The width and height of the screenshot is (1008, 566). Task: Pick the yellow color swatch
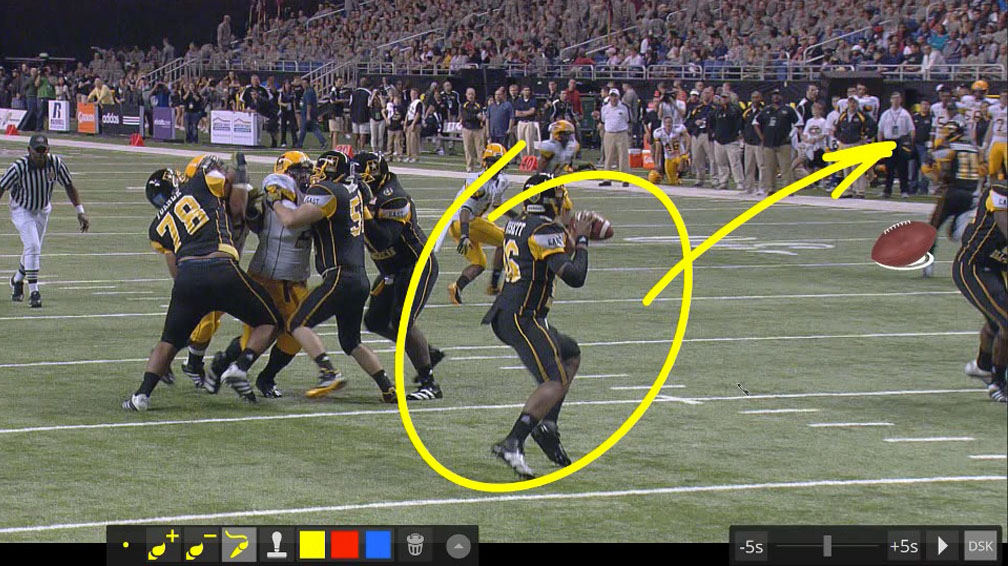312,545
